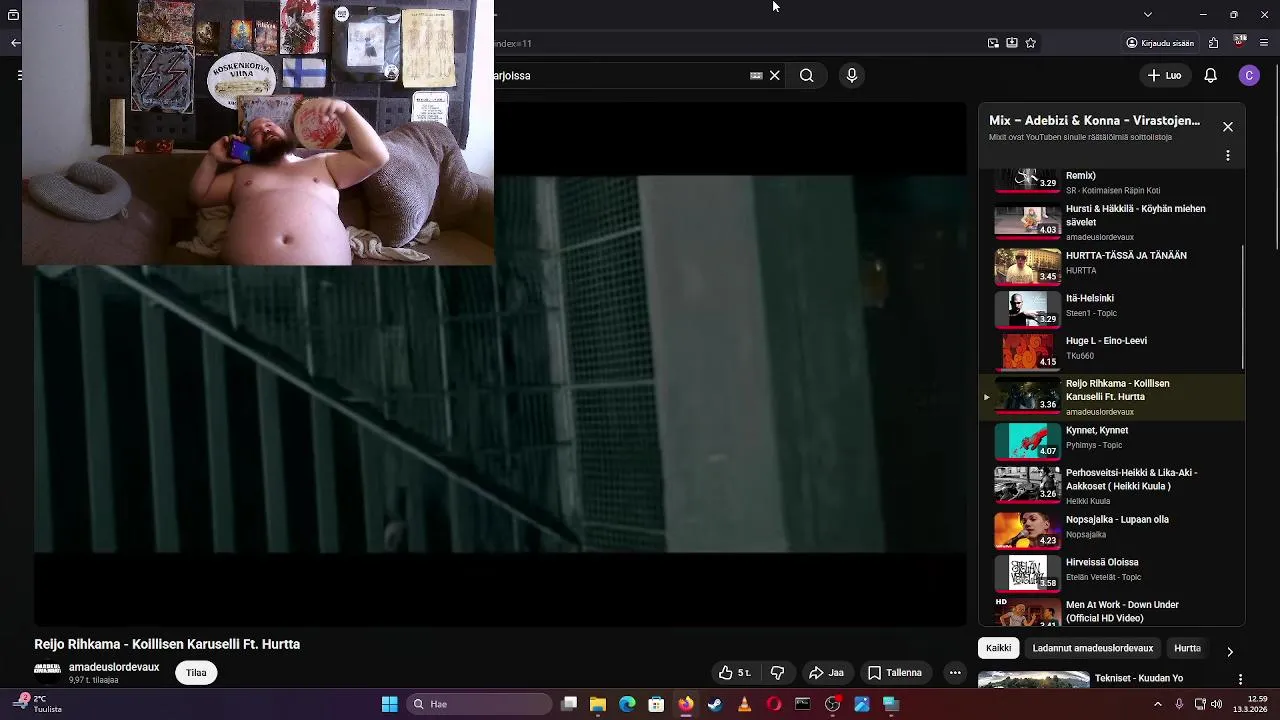Select the Kaikki filter chip
This screenshot has width=1280, height=720.
pos(998,648)
